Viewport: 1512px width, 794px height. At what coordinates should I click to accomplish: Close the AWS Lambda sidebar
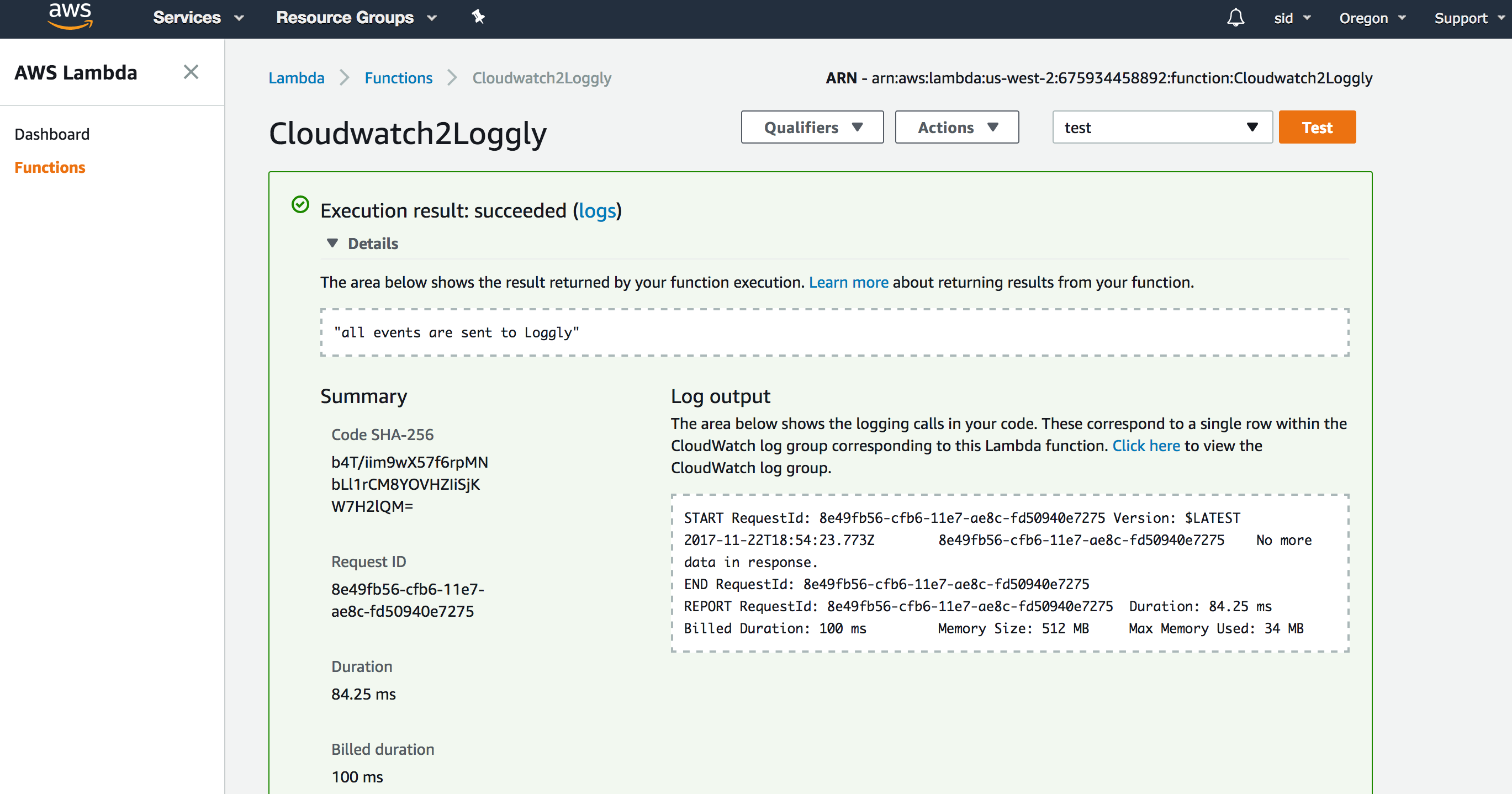pyautogui.click(x=191, y=72)
